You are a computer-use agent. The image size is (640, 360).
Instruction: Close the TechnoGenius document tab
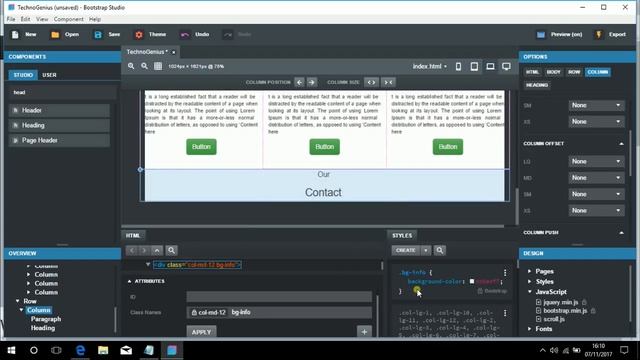tap(173, 52)
